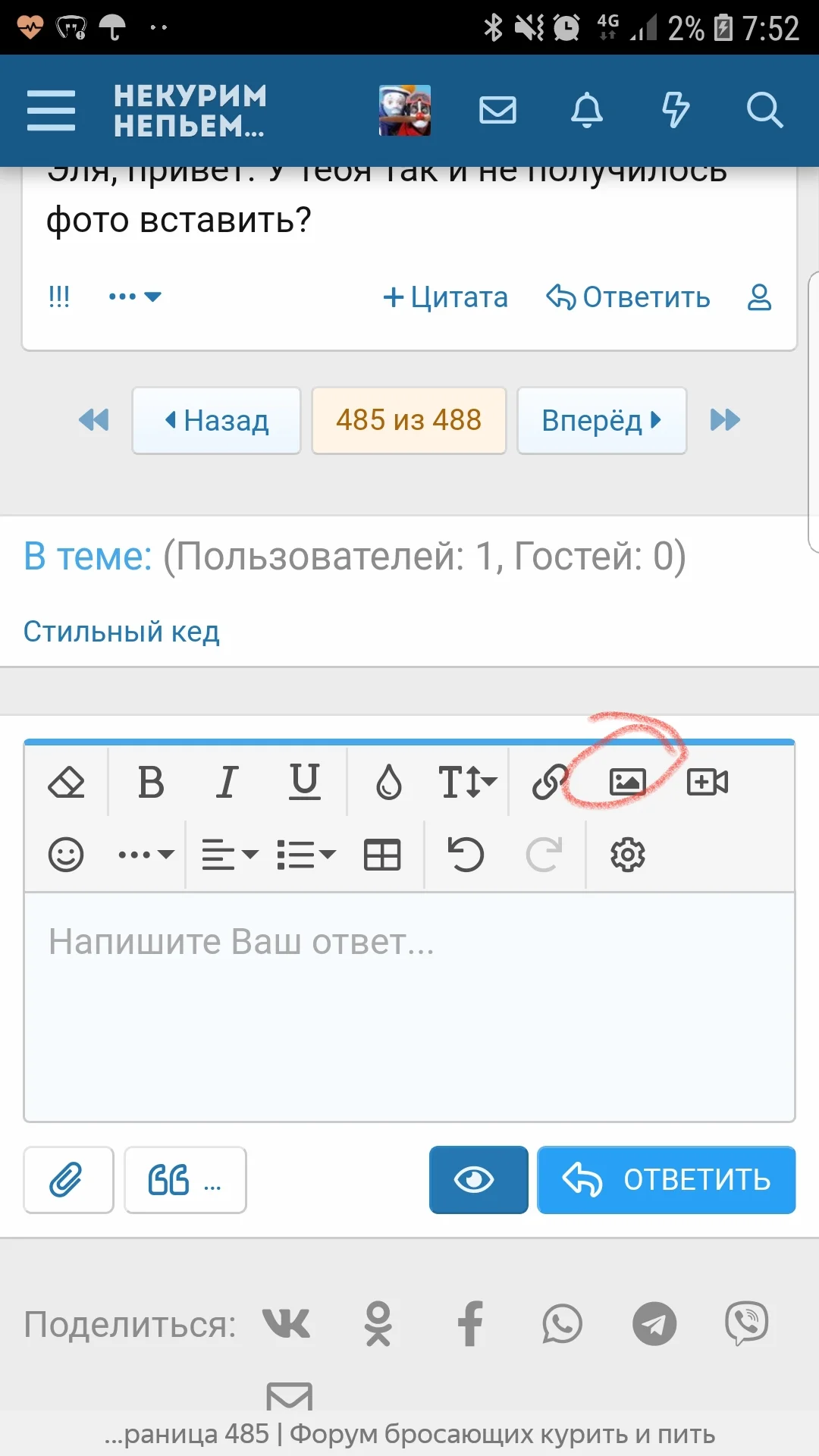819x1456 pixels.
Task: Open the editor settings gear
Action: 627,854
